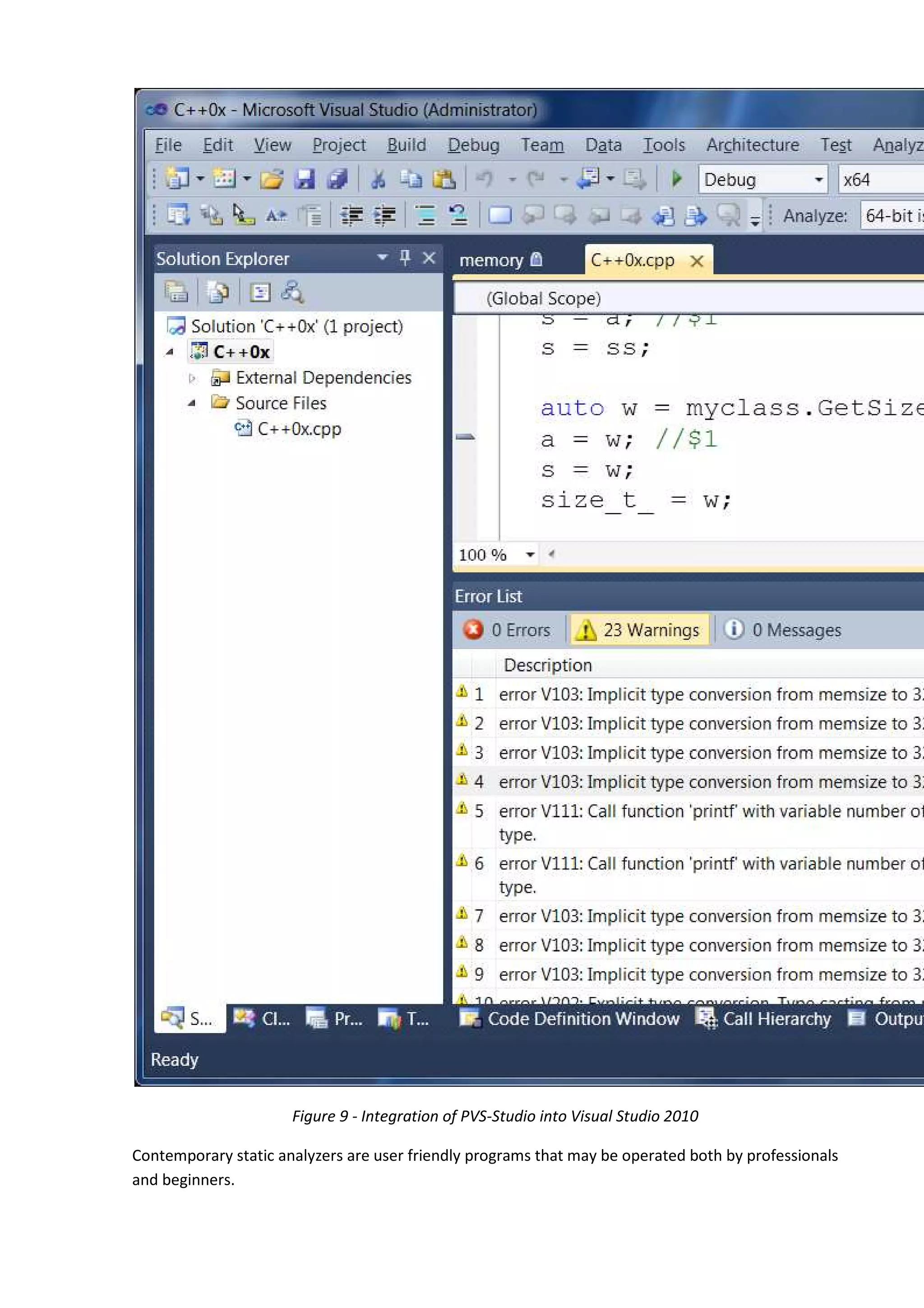Click the Navigate Backward toolbar icon
Screen dimensions: 924x1308
point(589,179)
